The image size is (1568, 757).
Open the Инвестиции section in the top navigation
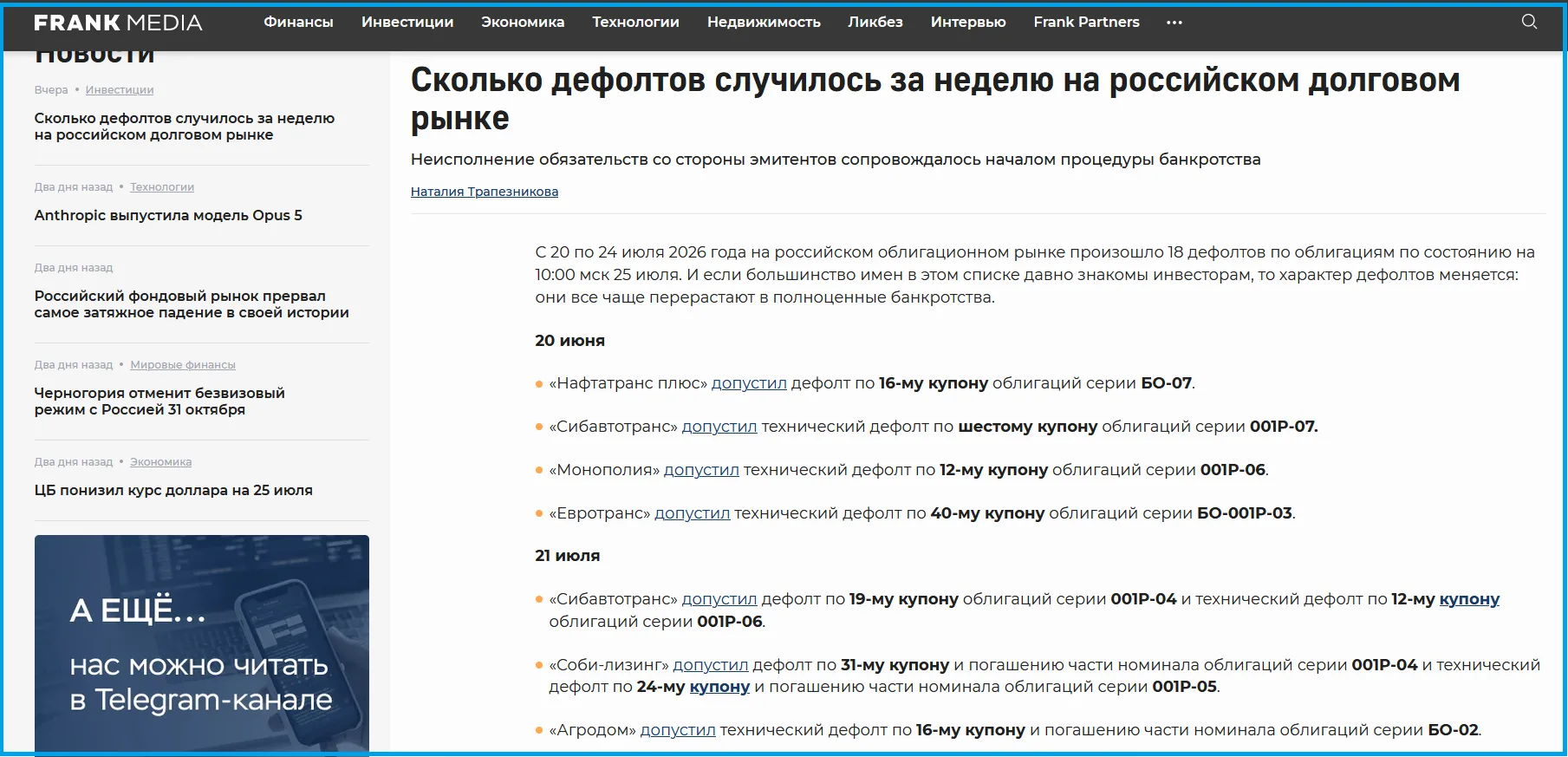407,23
